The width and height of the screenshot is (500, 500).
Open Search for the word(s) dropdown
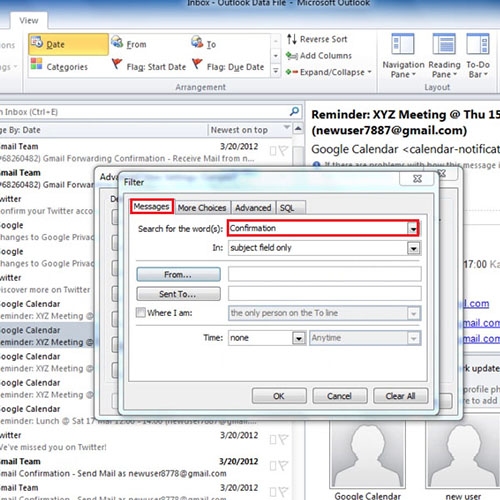point(413,228)
